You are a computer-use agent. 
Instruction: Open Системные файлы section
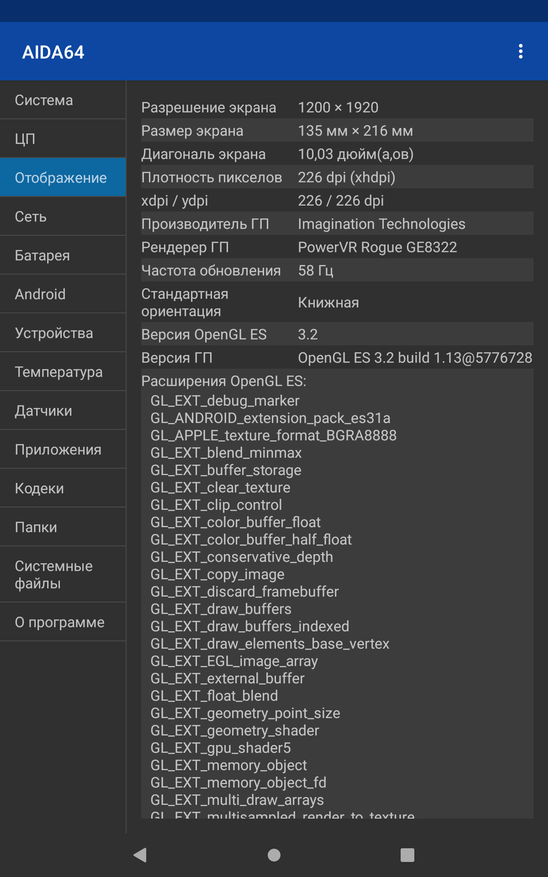(63, 574)
